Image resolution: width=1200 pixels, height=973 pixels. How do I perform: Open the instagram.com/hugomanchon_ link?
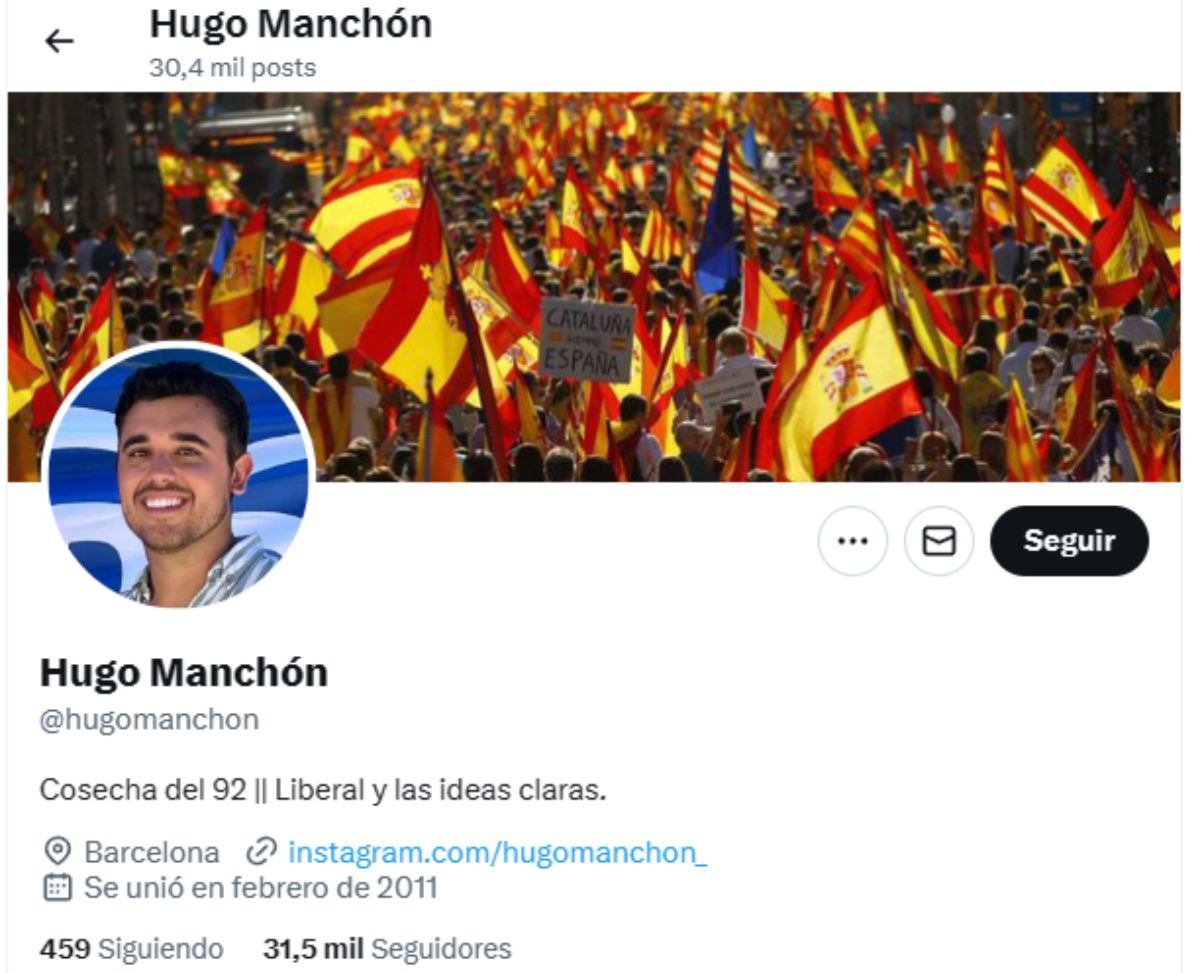(x=498, y=853)
